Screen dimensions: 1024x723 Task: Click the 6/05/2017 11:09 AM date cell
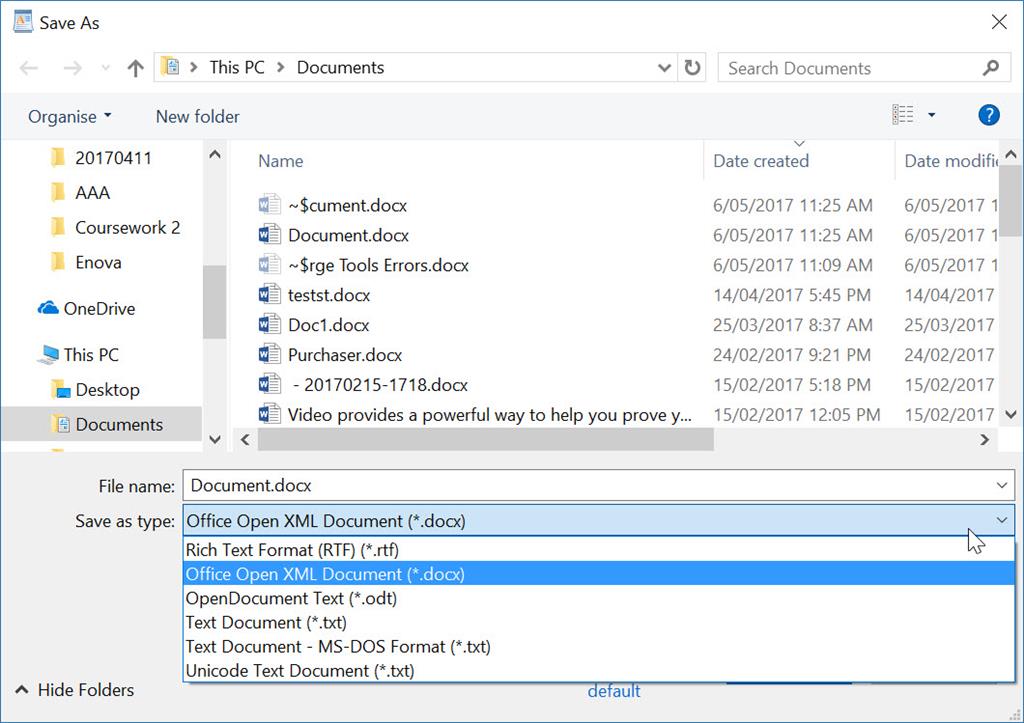tap(793, 265)
